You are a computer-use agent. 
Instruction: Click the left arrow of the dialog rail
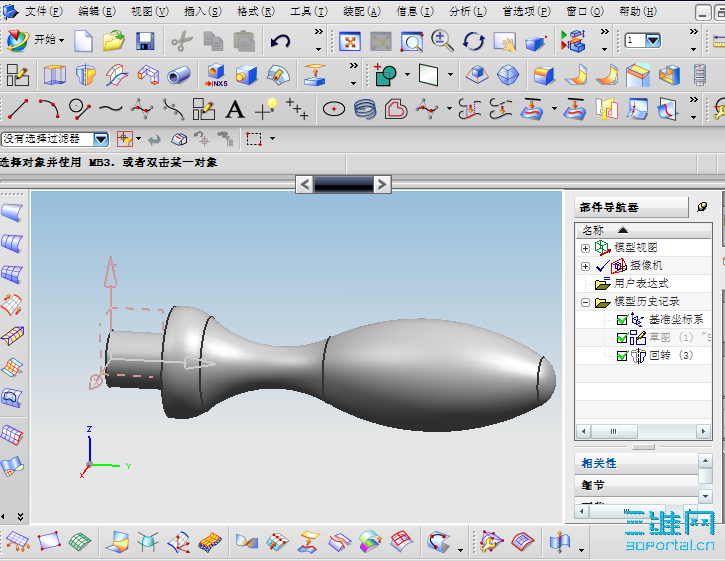tap(305, 185)
